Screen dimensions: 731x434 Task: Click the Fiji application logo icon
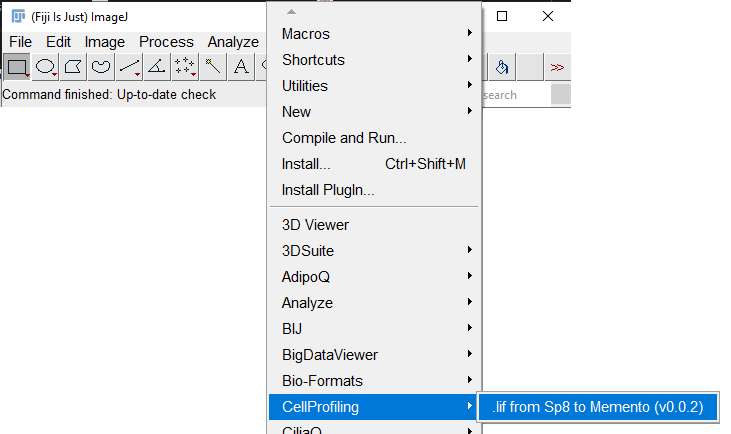click(x=18, y=16)
